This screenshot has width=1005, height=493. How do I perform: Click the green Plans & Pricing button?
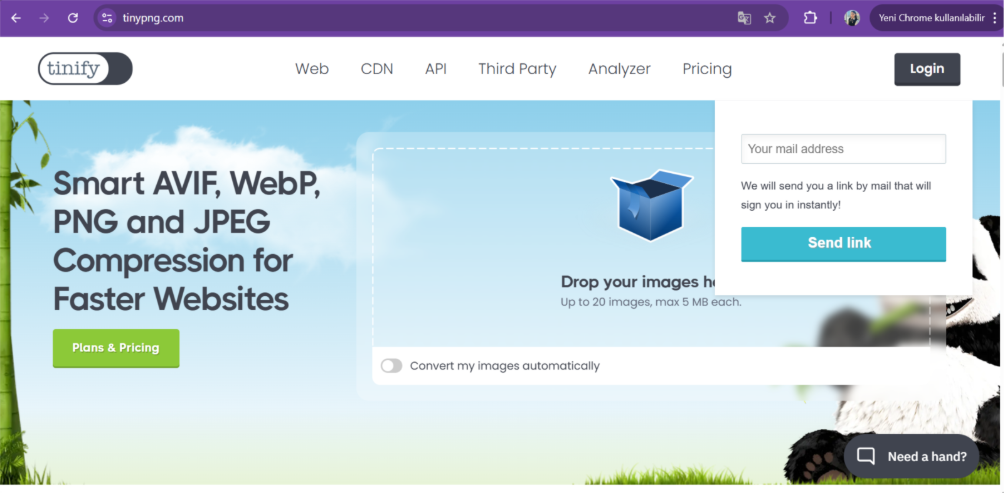click(116, 348)
